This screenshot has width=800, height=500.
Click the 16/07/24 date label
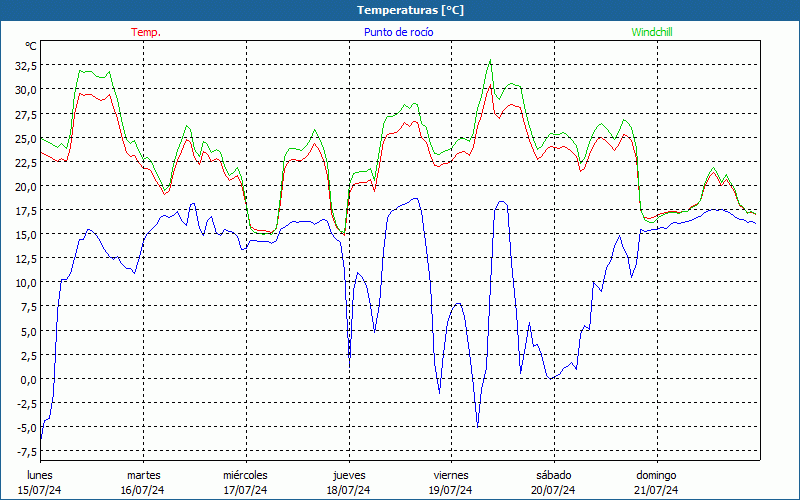coord(143,490)
